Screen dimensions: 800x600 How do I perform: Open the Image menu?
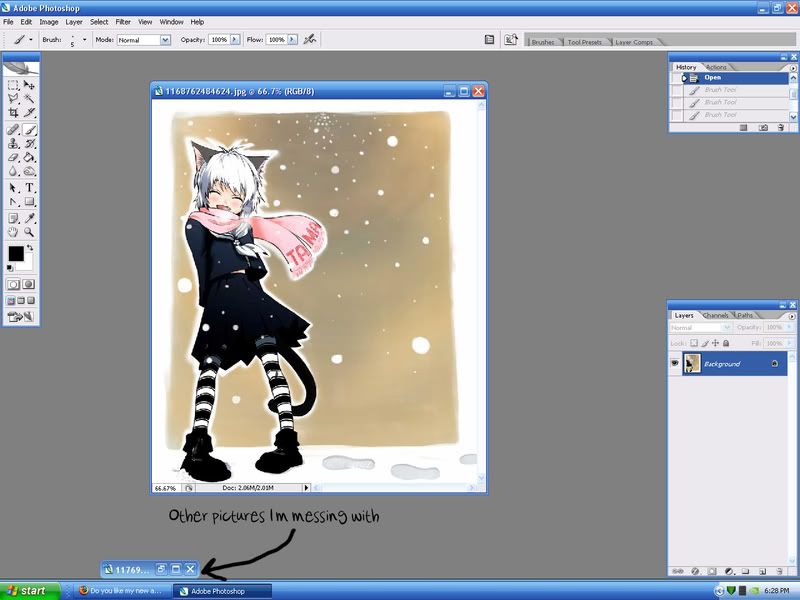(x=49, y=22)
